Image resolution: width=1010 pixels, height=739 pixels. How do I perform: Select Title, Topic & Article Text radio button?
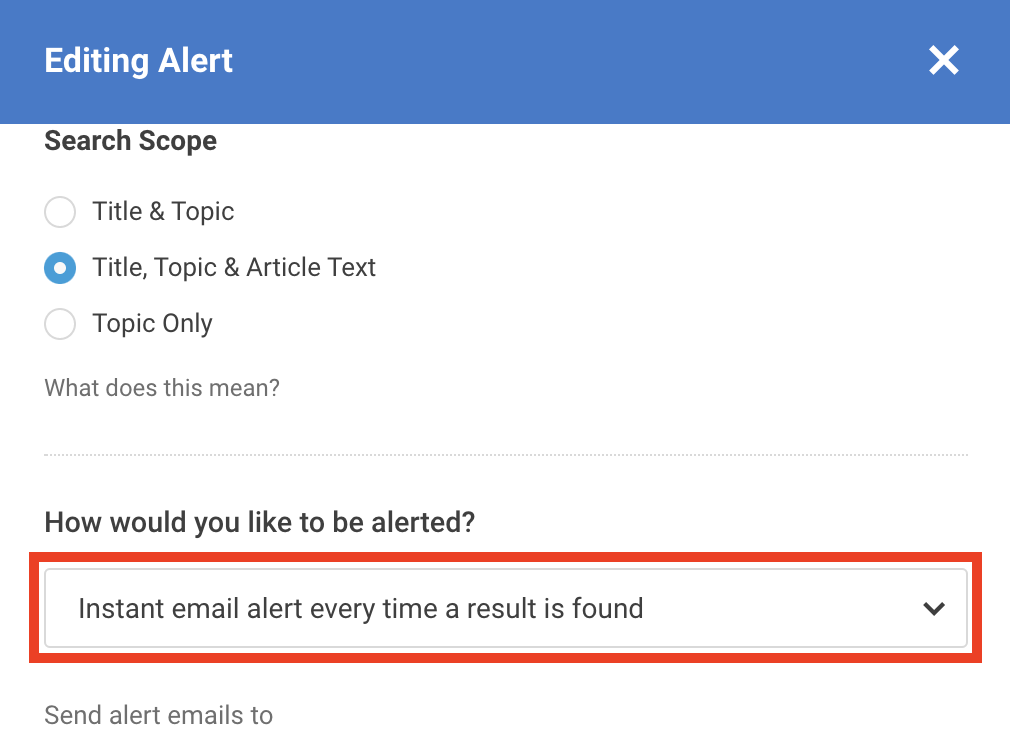(60, 268)
